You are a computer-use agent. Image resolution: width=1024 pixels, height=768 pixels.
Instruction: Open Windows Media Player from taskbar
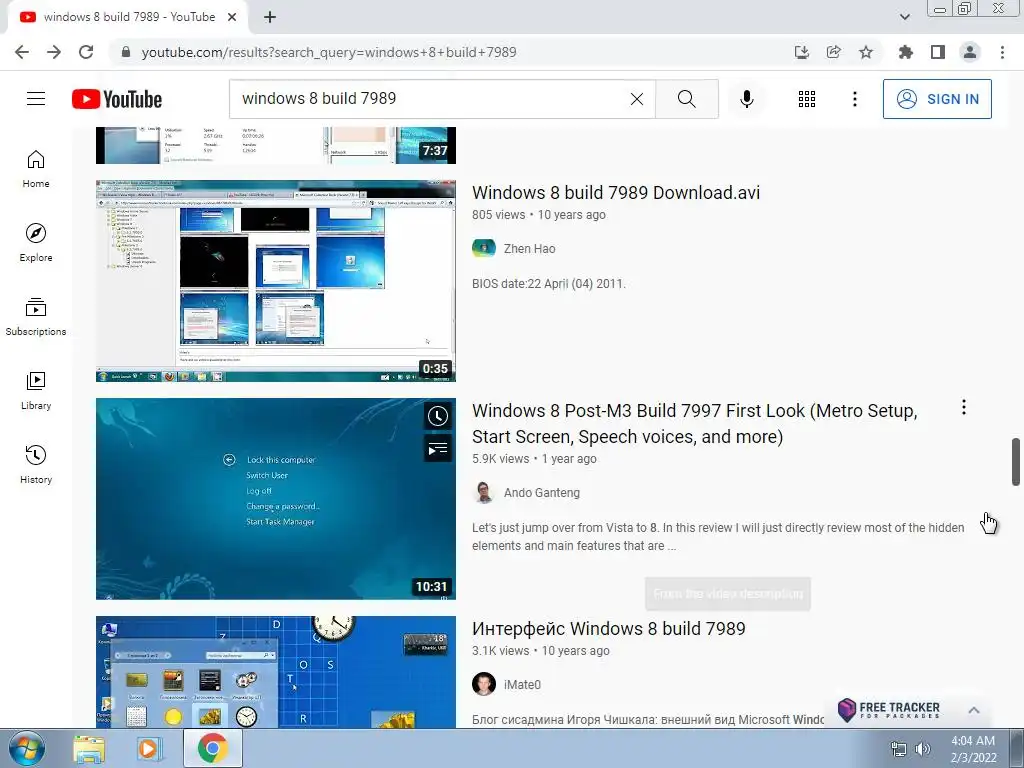click(150, 748)
